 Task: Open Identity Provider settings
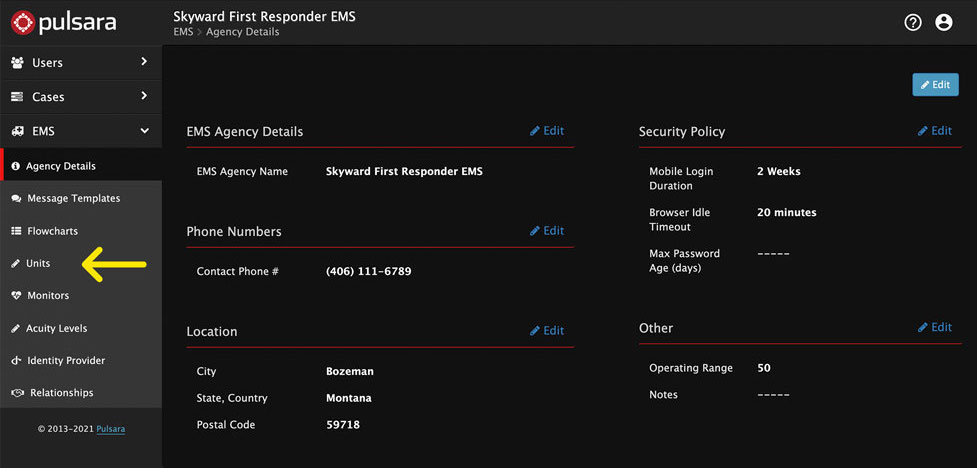tap(65, 360)
